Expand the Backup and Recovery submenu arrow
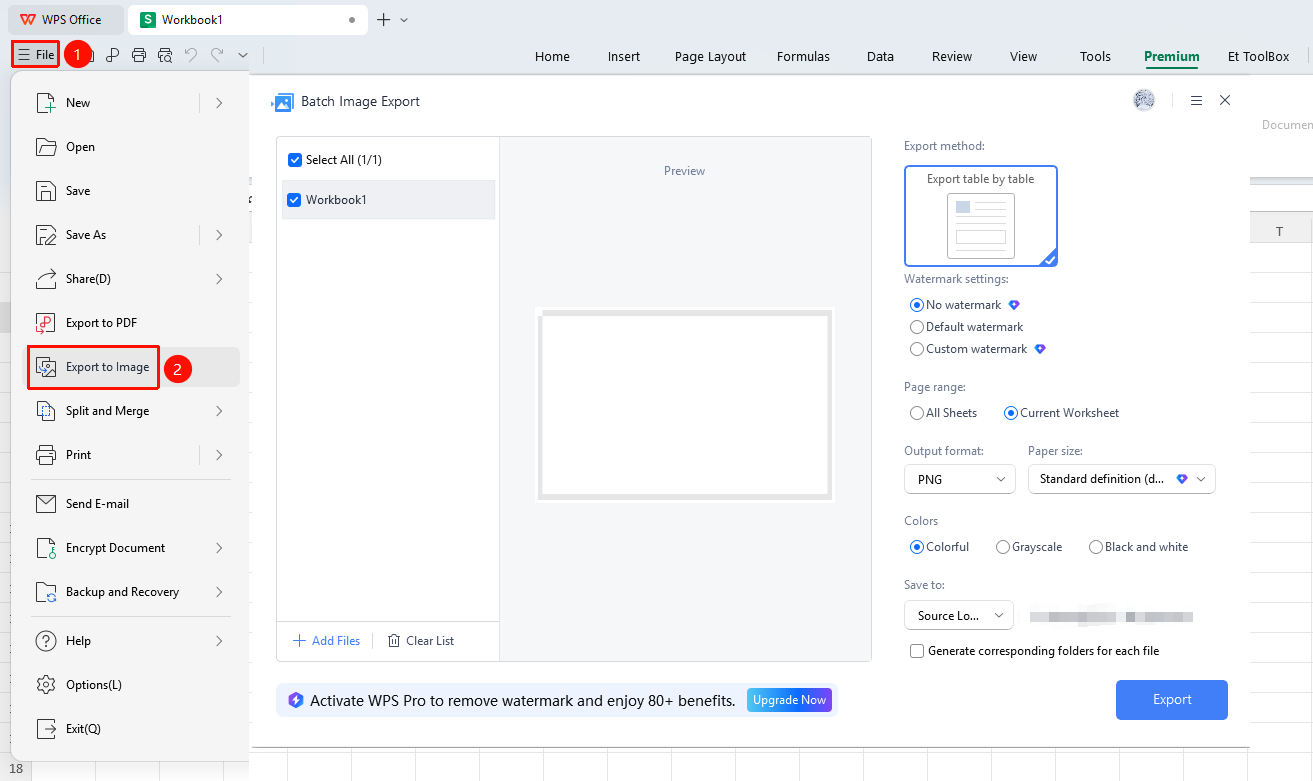 219,592
